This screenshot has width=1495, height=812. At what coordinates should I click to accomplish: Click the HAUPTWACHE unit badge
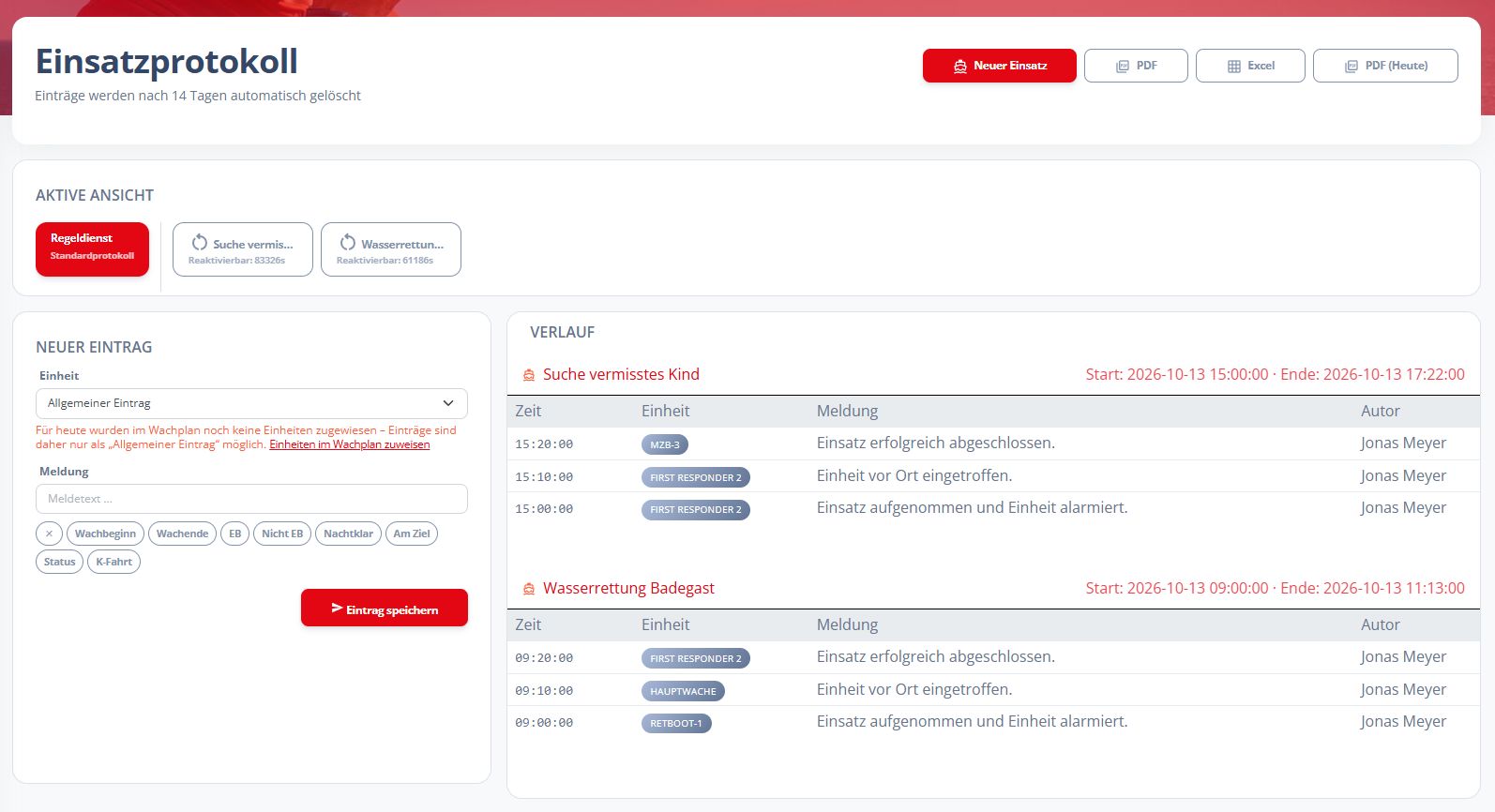click(683, 691)
